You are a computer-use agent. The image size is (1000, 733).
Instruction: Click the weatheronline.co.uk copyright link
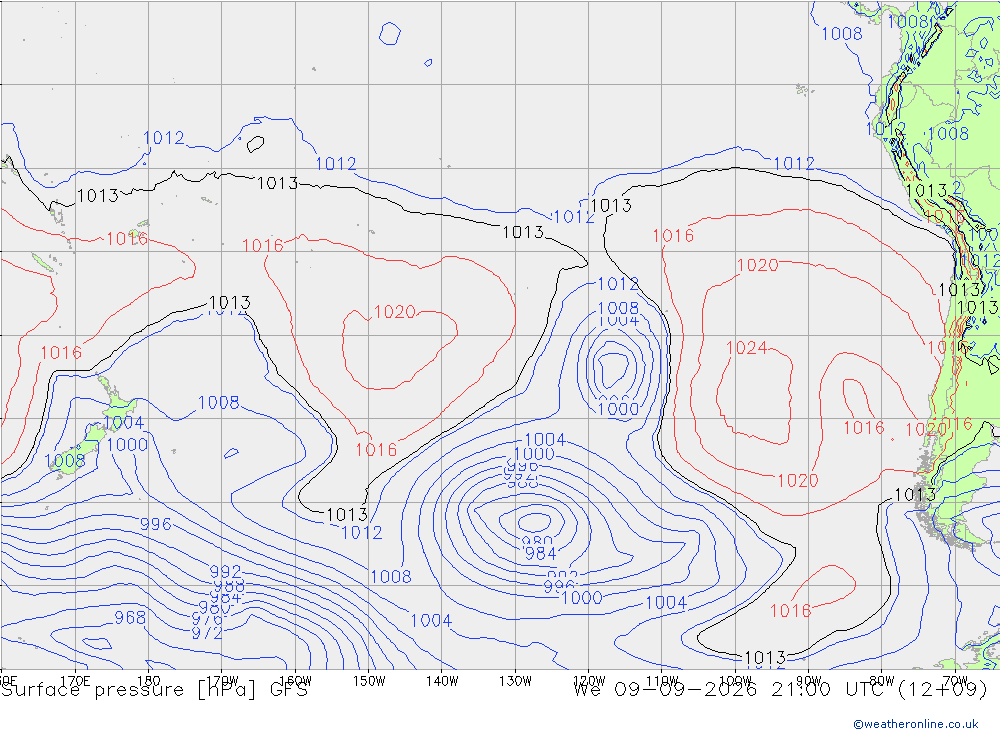tap(916, 724)
